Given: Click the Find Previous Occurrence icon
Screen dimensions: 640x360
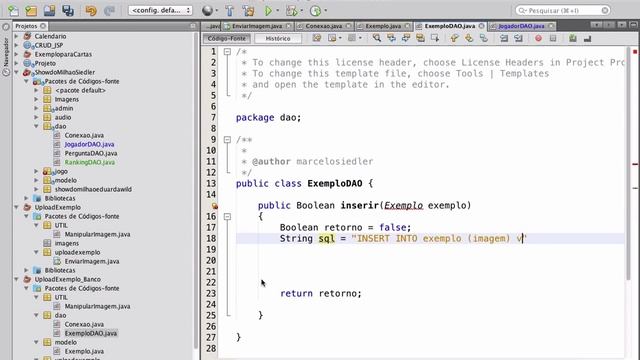Looking at the screenshot, I should [391, 38].
